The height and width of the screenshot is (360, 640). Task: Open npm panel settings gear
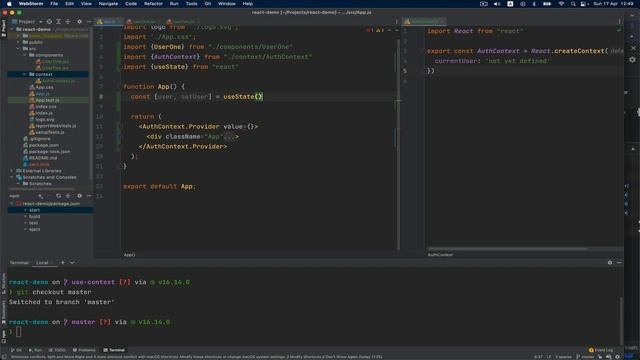(80, 196)
